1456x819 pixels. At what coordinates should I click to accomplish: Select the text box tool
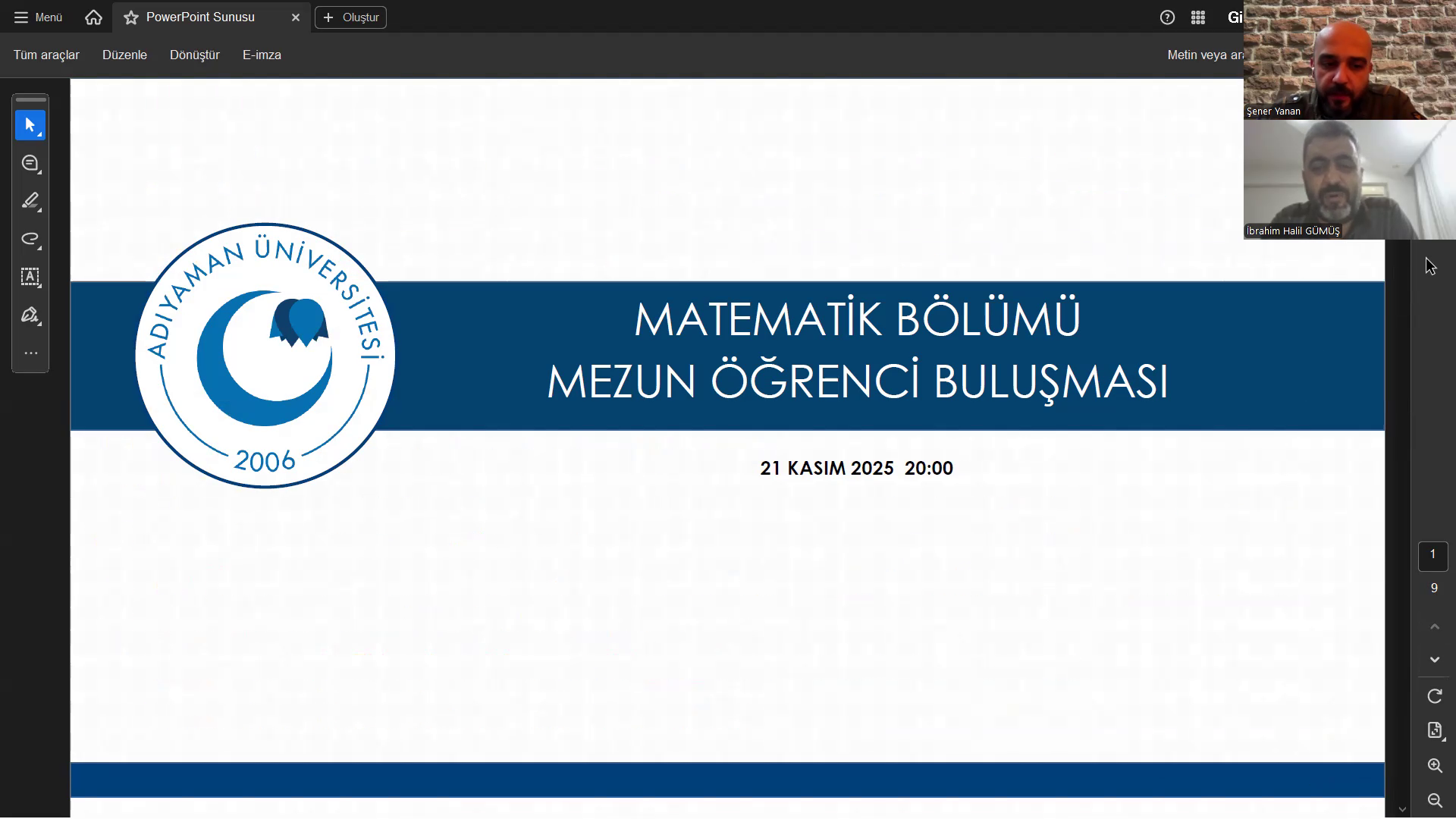30,277
